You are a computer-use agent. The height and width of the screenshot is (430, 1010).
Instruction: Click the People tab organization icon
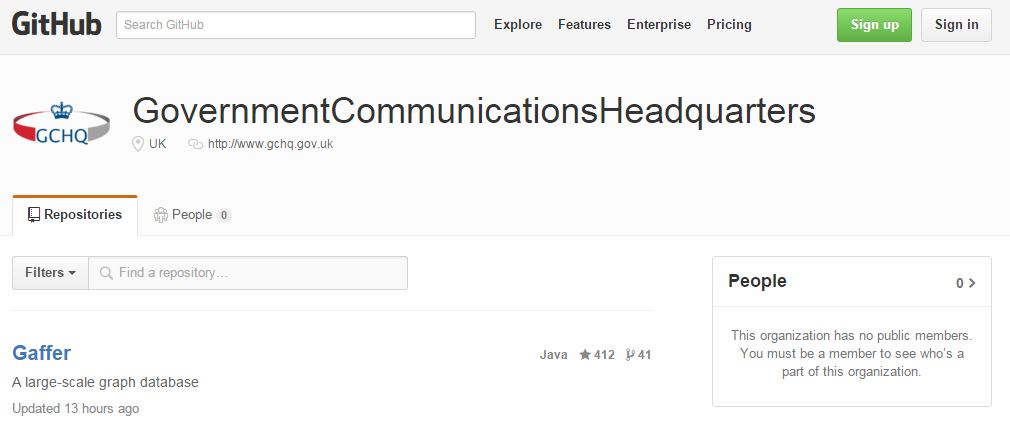point(160,215)
